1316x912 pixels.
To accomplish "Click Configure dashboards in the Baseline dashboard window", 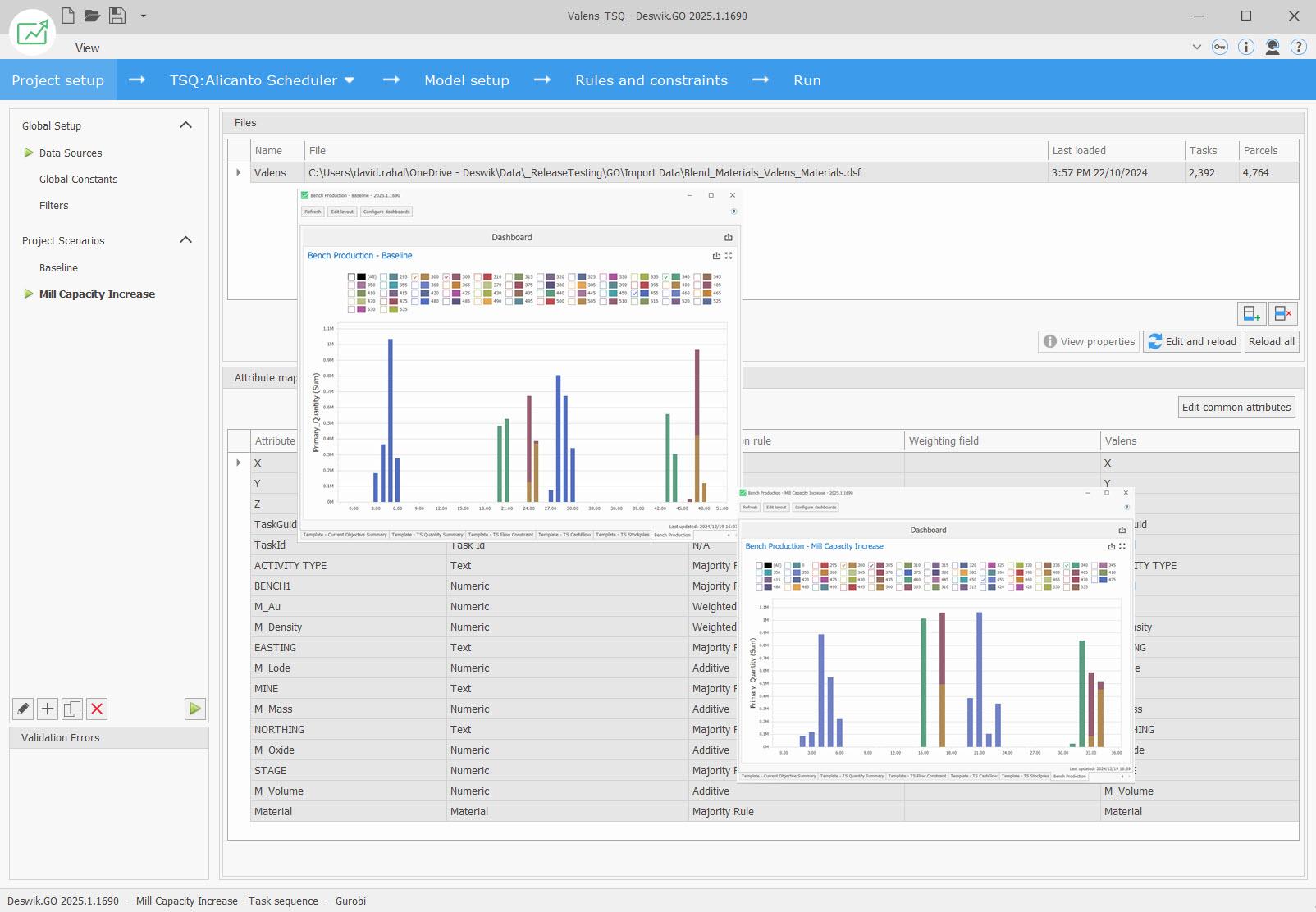I will [386, 212].
